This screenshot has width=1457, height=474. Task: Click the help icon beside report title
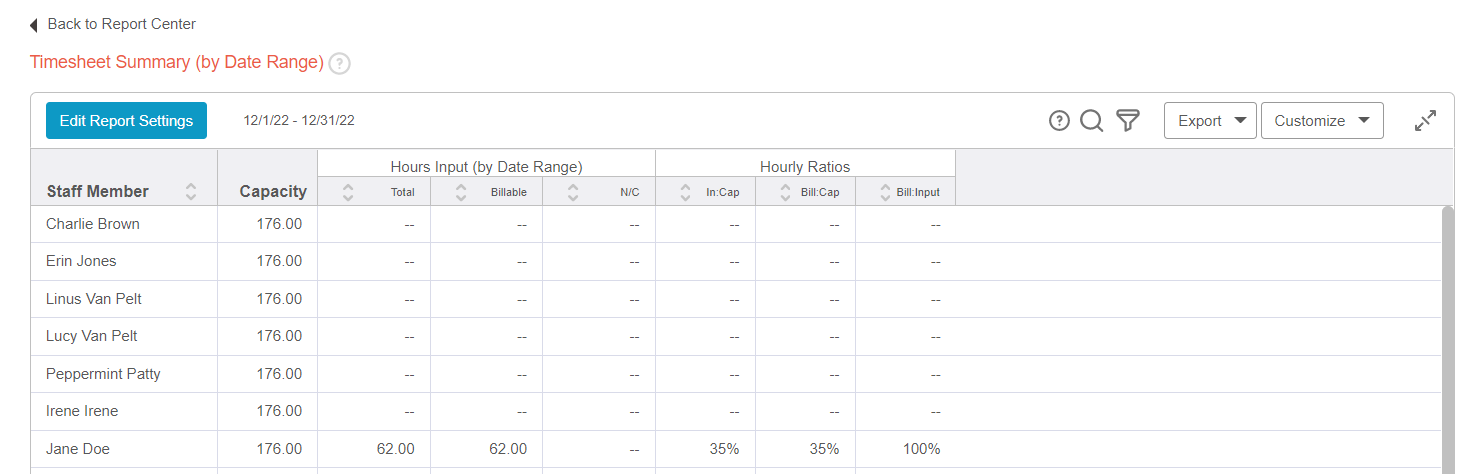pyautogui.click(x=340, y=63)
